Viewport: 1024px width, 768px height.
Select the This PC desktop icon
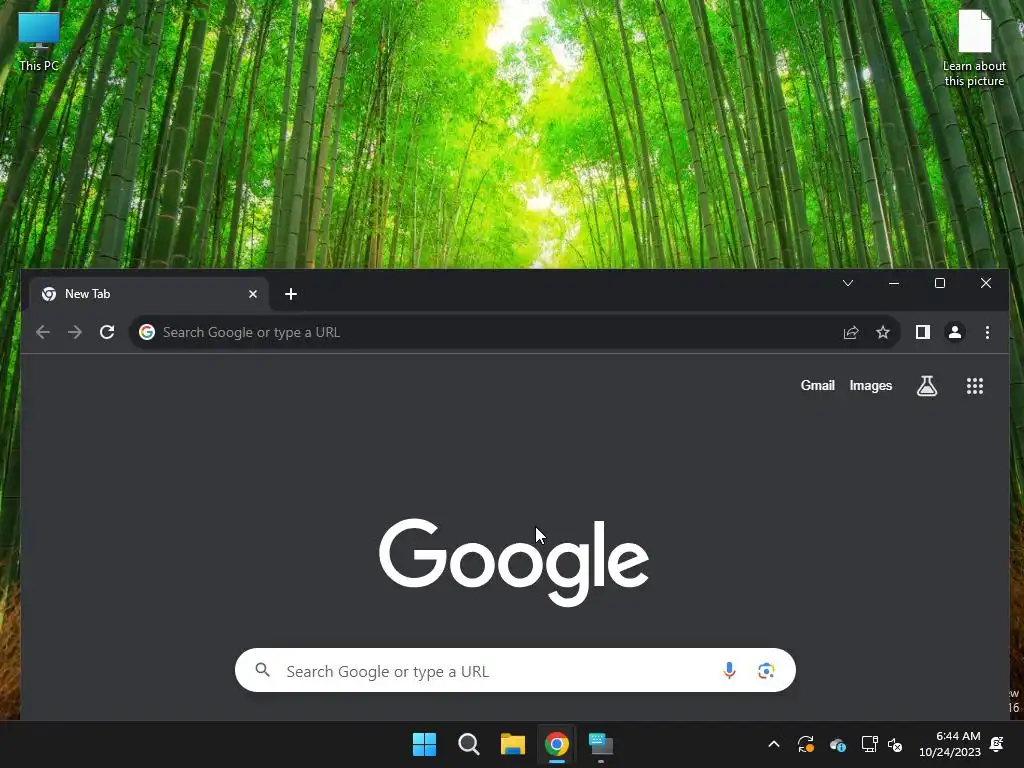[x=39, y=42]
